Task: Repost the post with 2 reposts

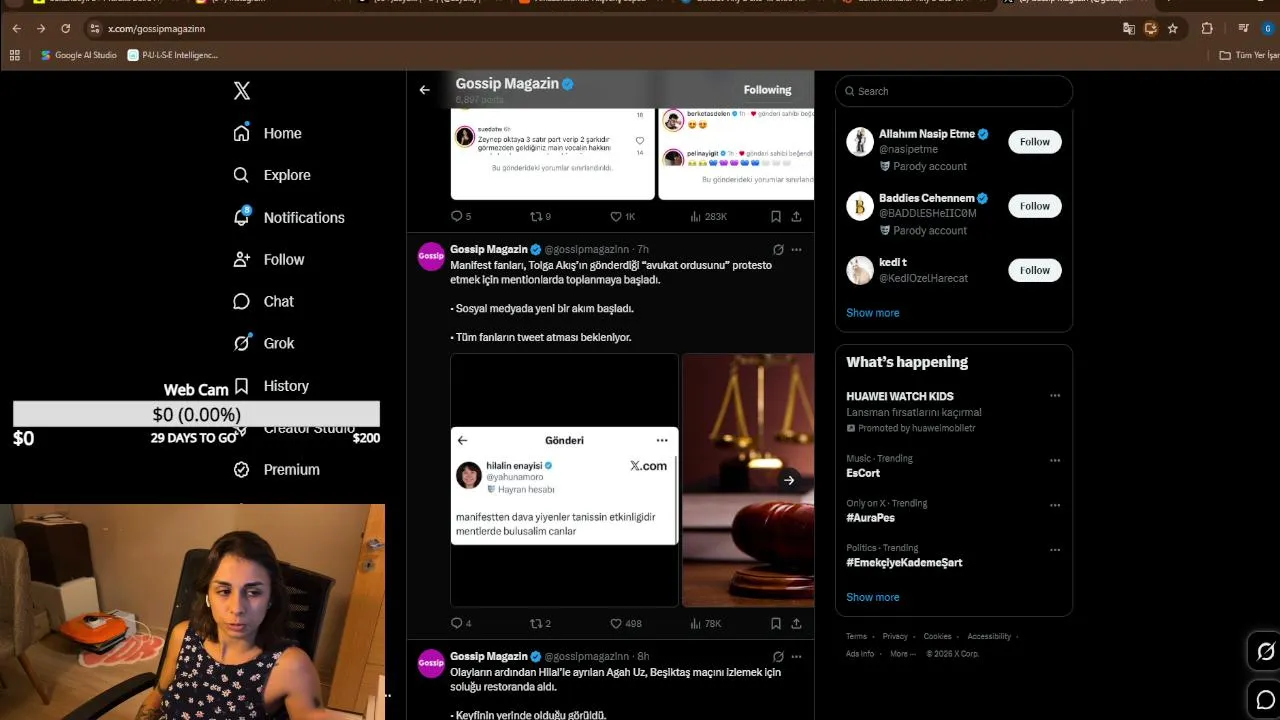Action: 540,623
